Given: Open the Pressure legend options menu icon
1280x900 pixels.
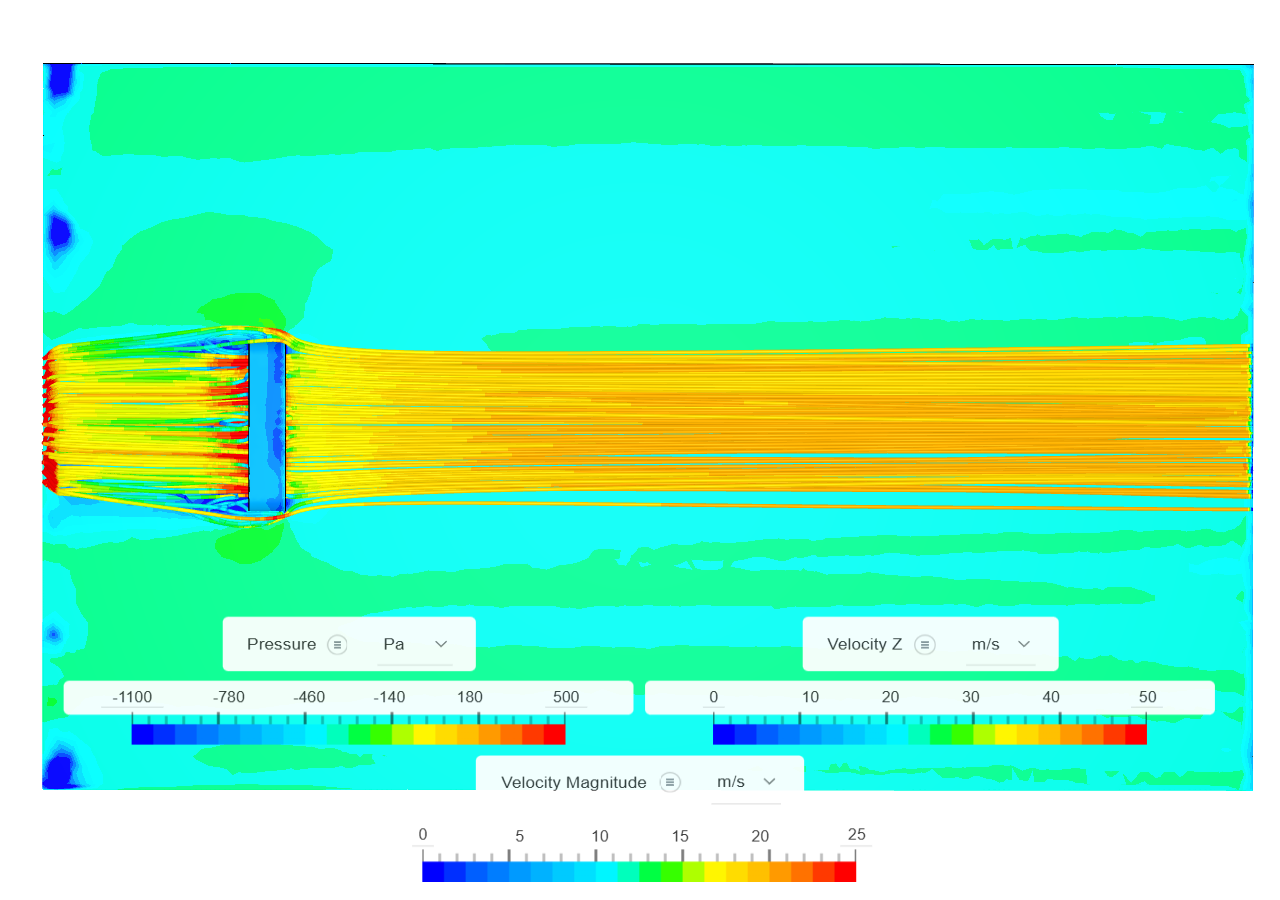Looking at the screenshot, I should click(338, 644).
